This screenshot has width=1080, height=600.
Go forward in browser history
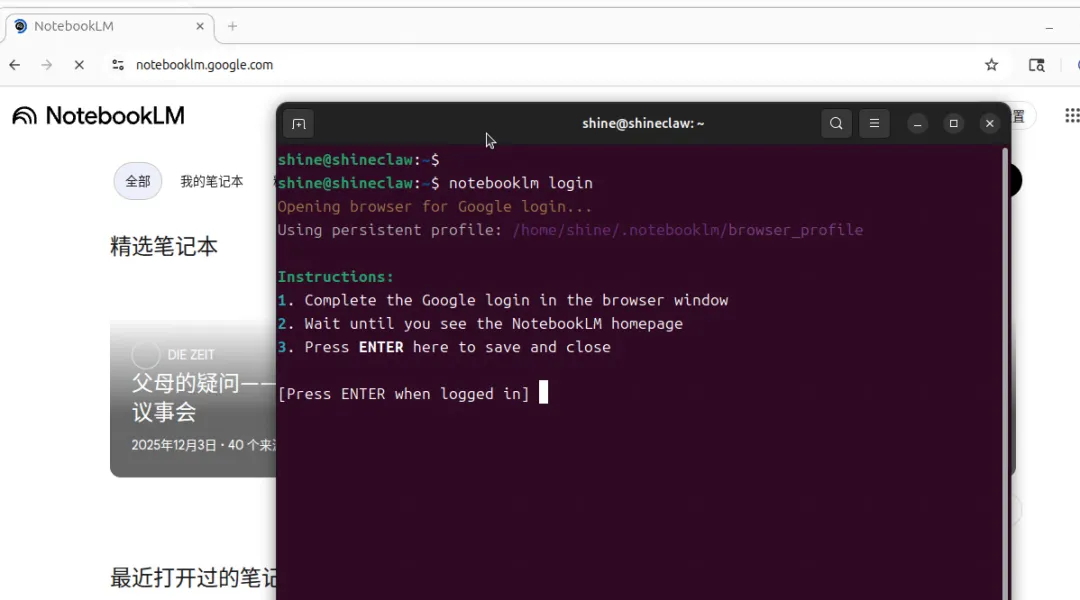[47, 65]
